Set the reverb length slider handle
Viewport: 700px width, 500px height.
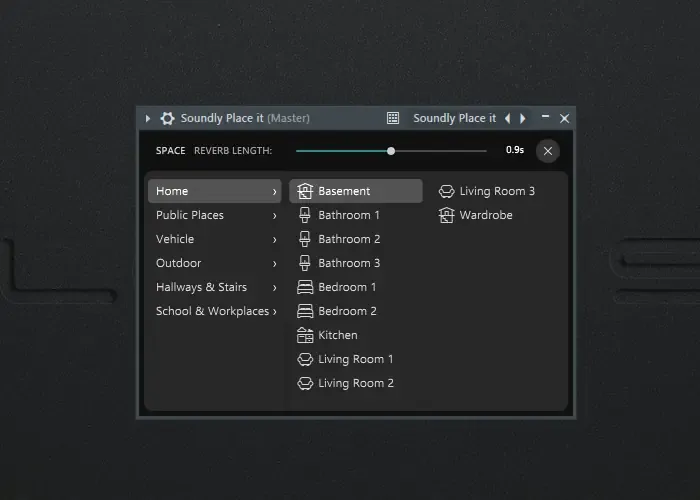(x=391, y=151)
